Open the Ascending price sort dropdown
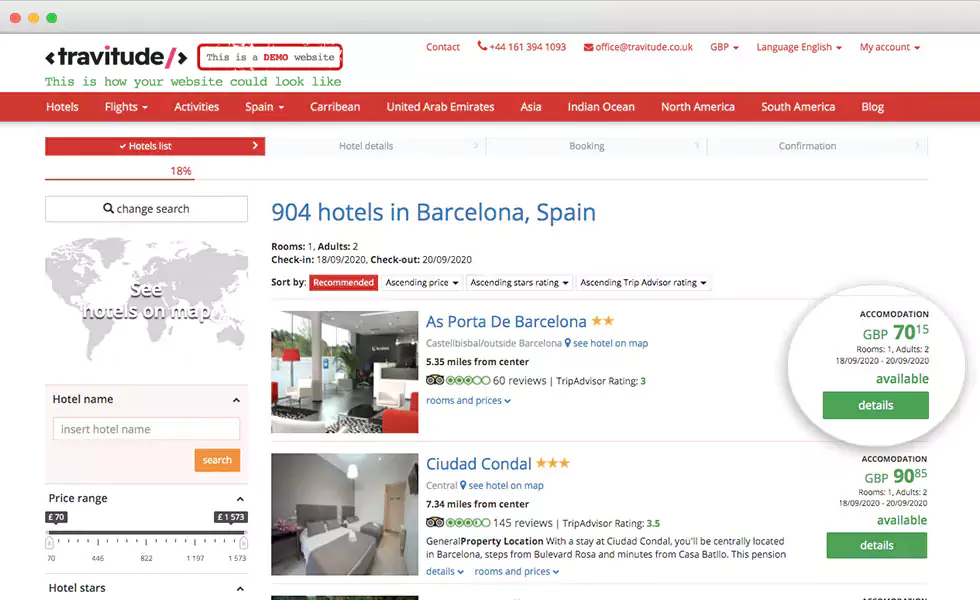Viewport: 980px width, 600px height. (420, 282)
